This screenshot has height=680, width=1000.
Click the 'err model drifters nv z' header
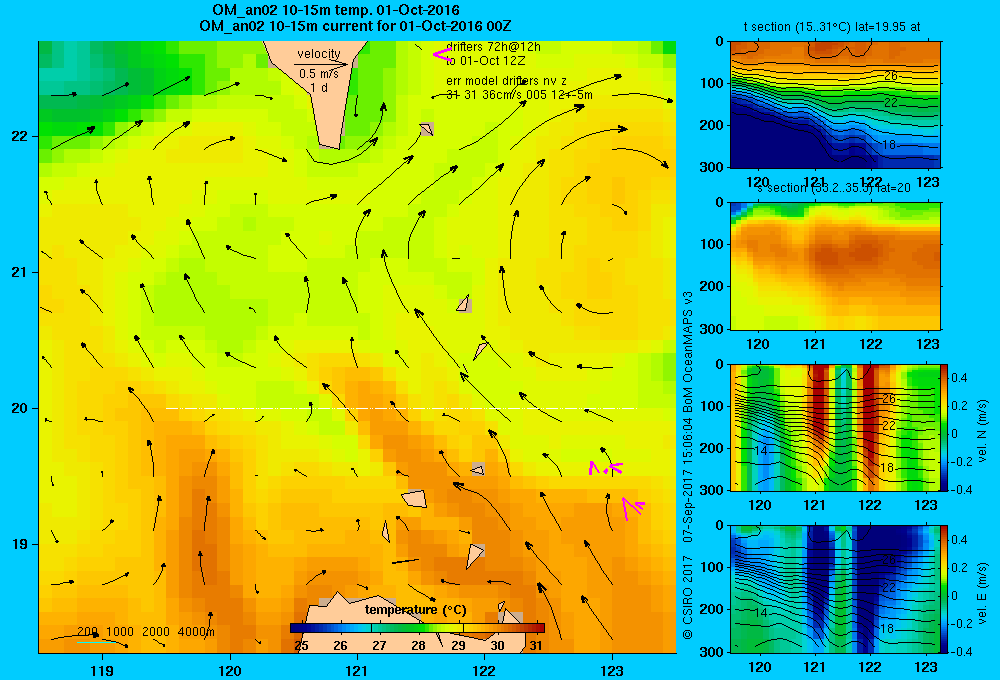[x=506, y=81]
